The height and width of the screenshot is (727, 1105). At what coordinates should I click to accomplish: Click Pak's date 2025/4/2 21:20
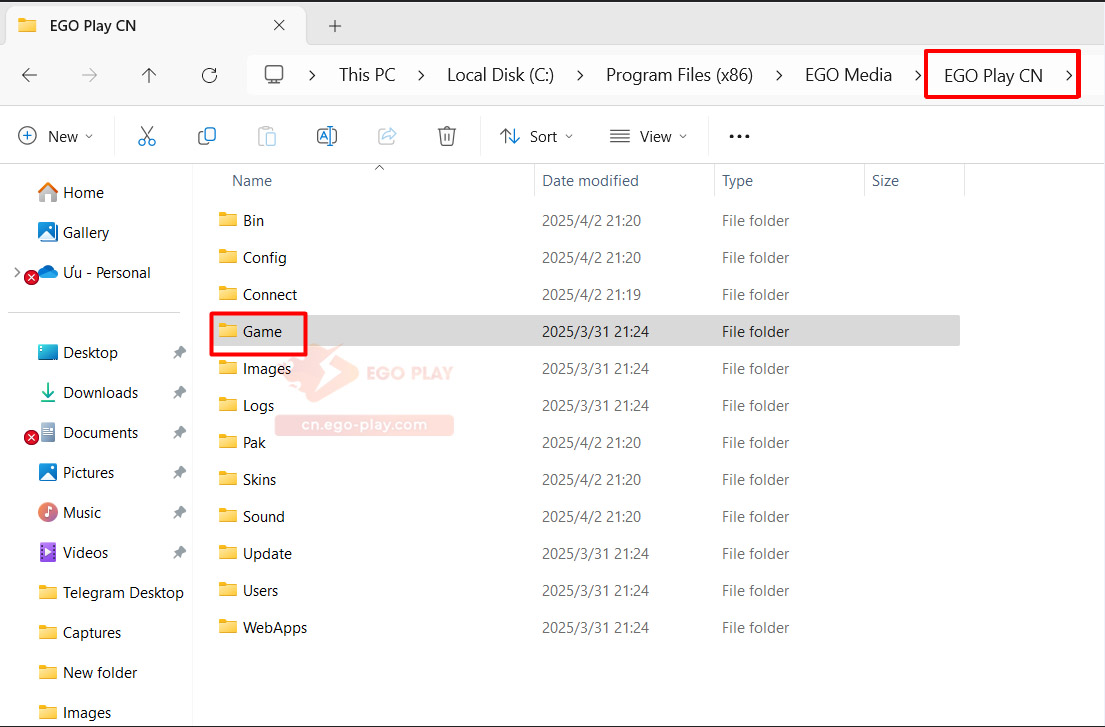(x=591, y=442)
